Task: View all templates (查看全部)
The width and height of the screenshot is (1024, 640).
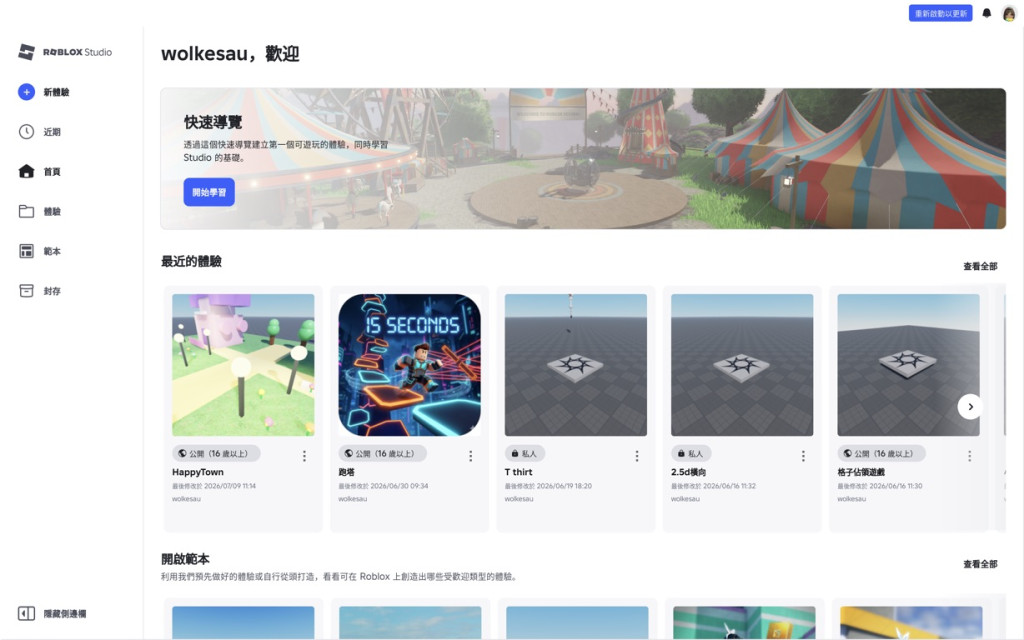Action: pos(980,564)
